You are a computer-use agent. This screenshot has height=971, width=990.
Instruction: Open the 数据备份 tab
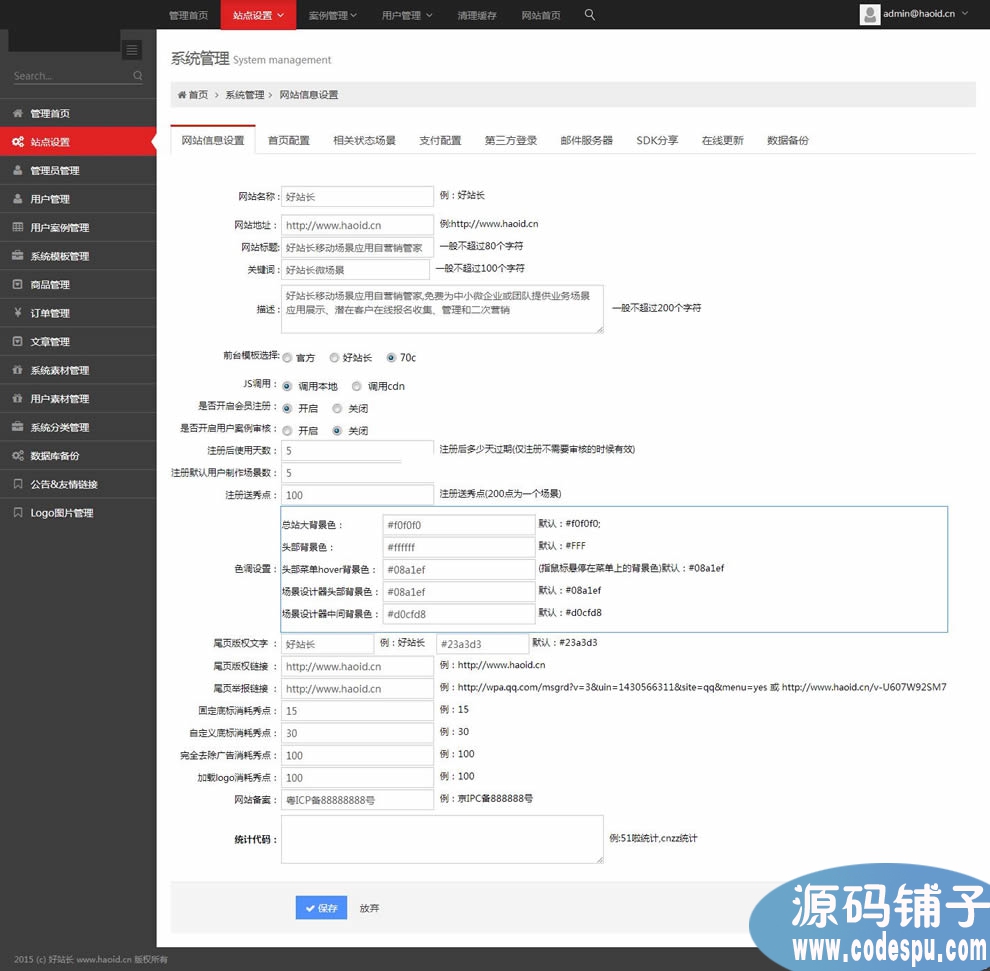point(787,140)
